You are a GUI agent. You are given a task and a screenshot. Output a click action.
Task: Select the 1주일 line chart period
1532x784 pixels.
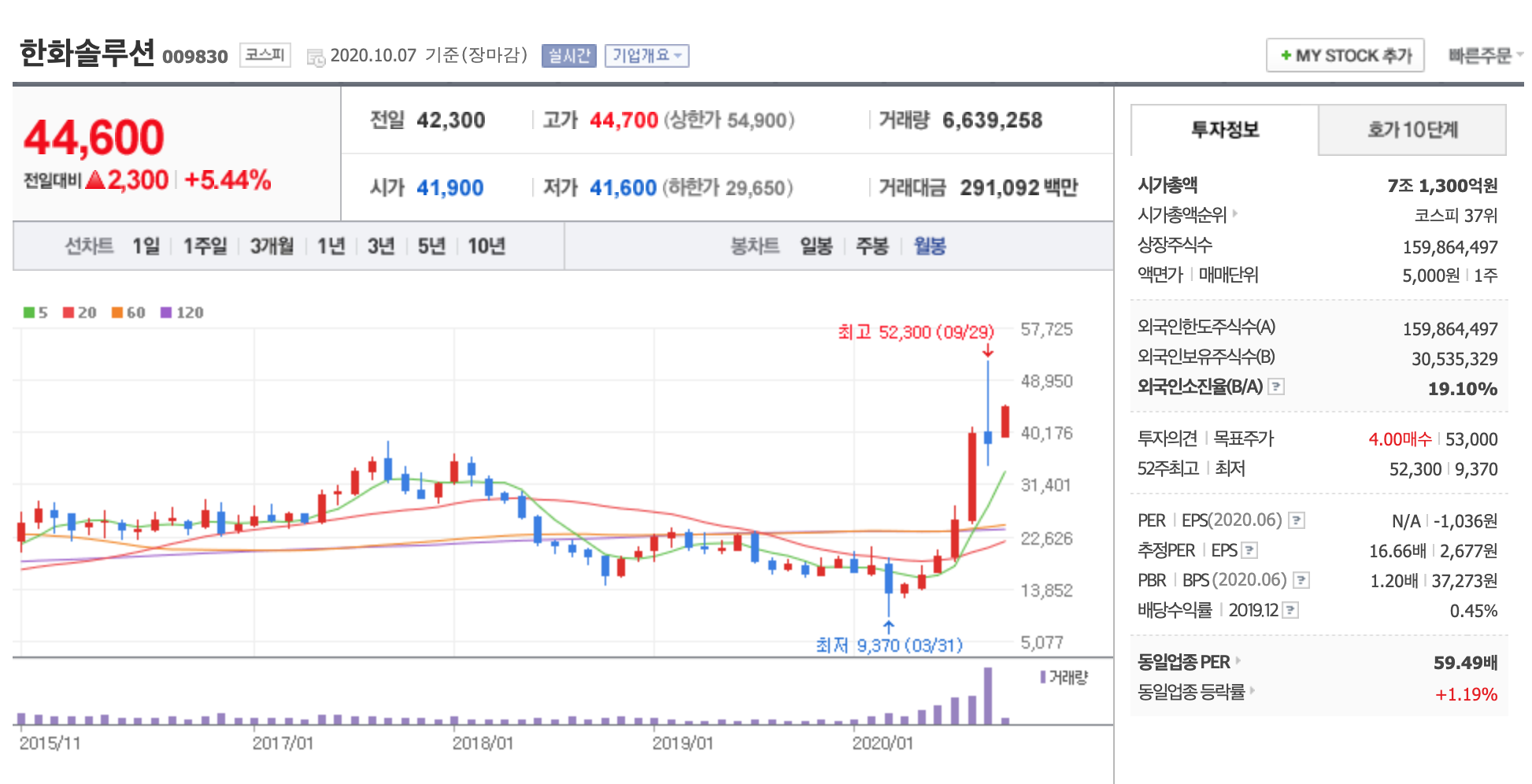click(205, 246)
